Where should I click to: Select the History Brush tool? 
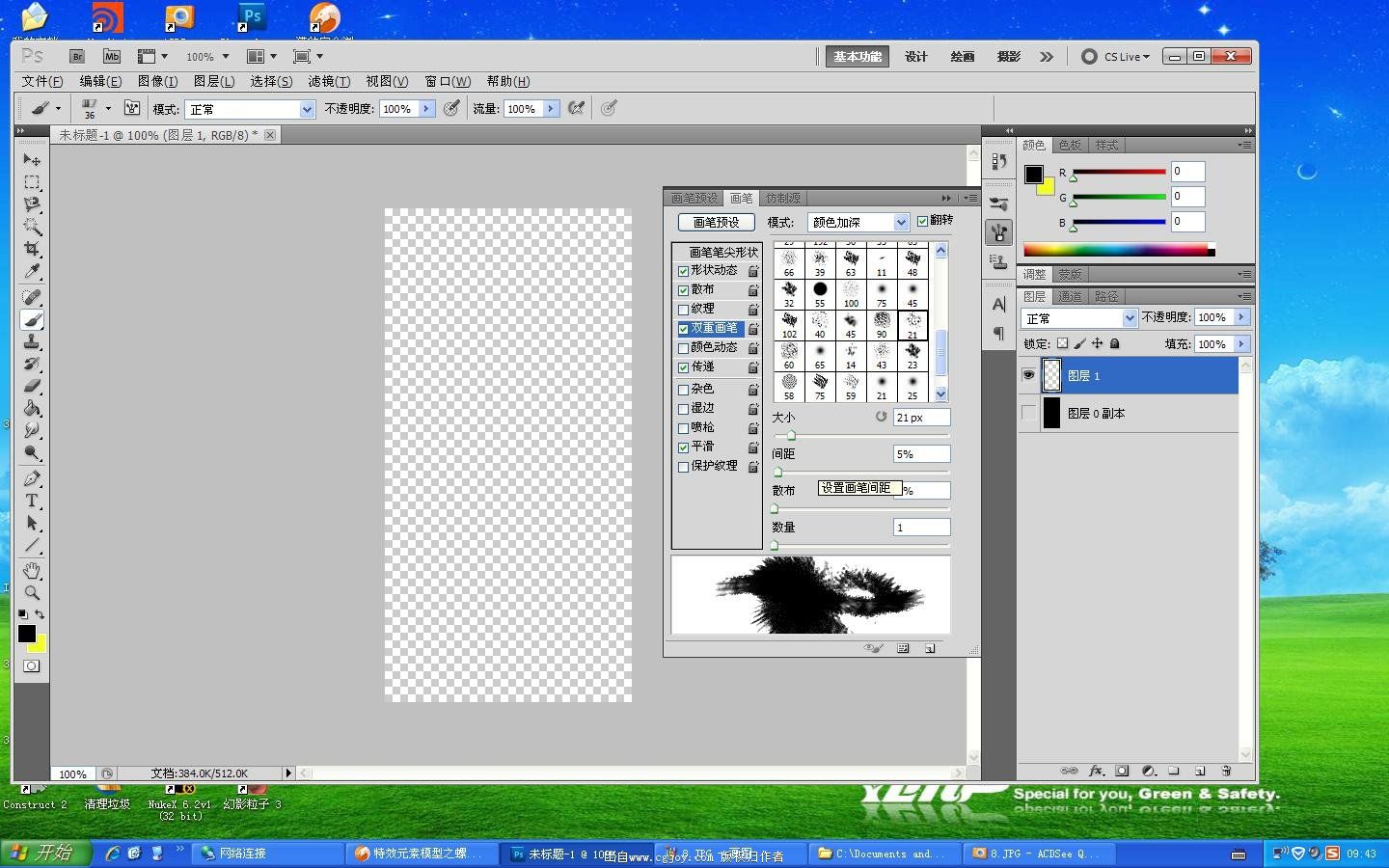(32, 364)
